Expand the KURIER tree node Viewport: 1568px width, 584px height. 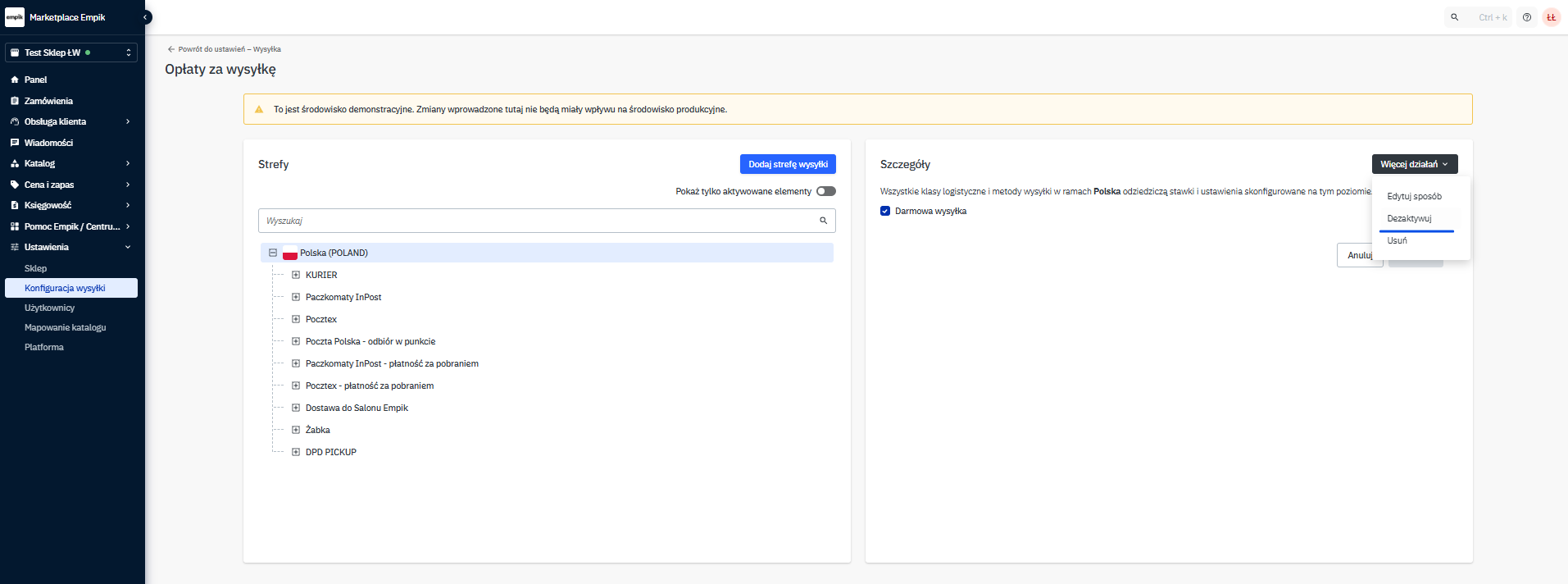296,275
